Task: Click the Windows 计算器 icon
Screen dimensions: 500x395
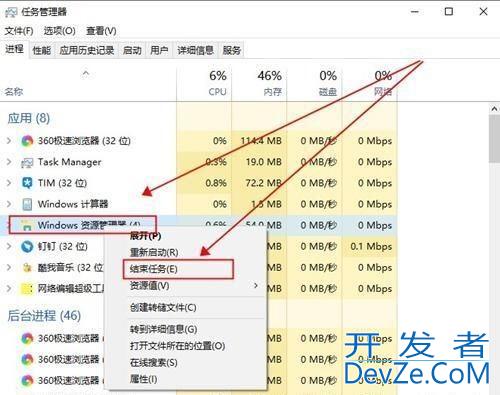Action: (x=27, y=204)
